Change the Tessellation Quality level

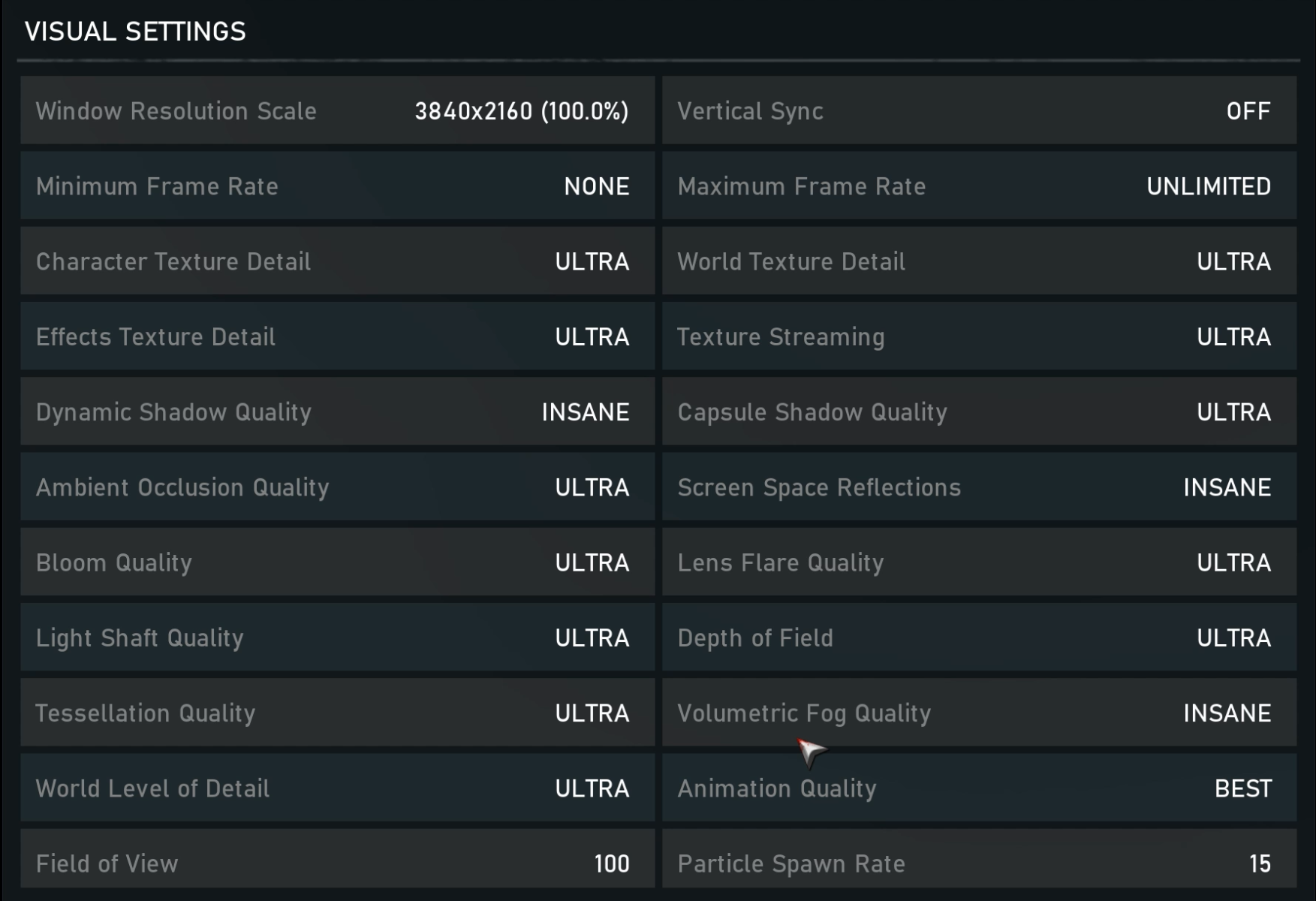(337, 713)
